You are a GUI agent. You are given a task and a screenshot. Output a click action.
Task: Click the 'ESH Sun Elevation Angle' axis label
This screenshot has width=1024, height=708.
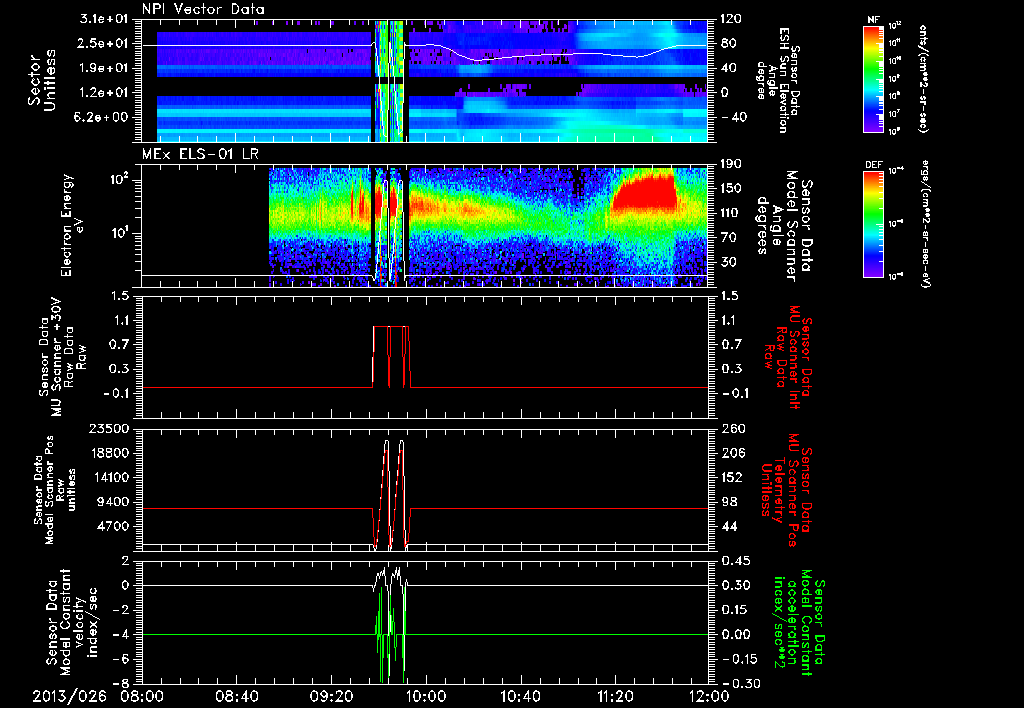pos(780,80)
